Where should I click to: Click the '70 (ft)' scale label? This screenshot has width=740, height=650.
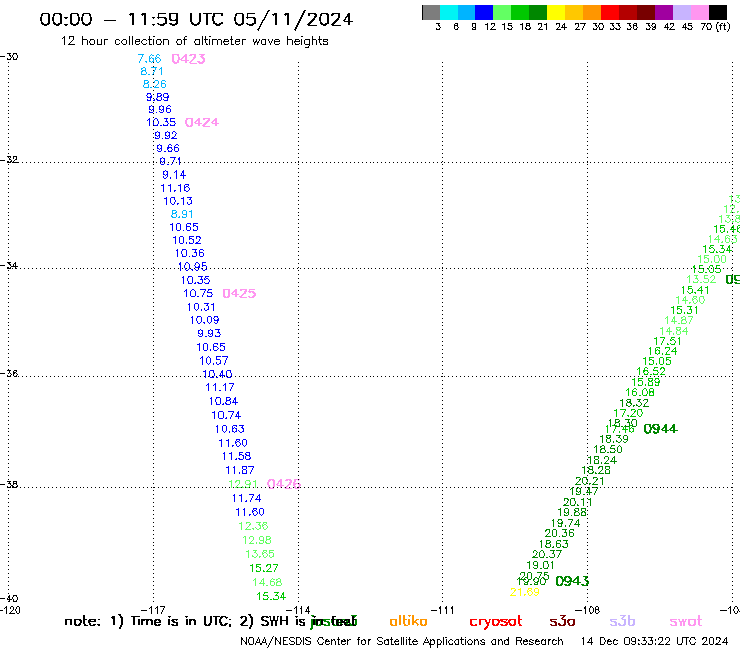[715, 27]
